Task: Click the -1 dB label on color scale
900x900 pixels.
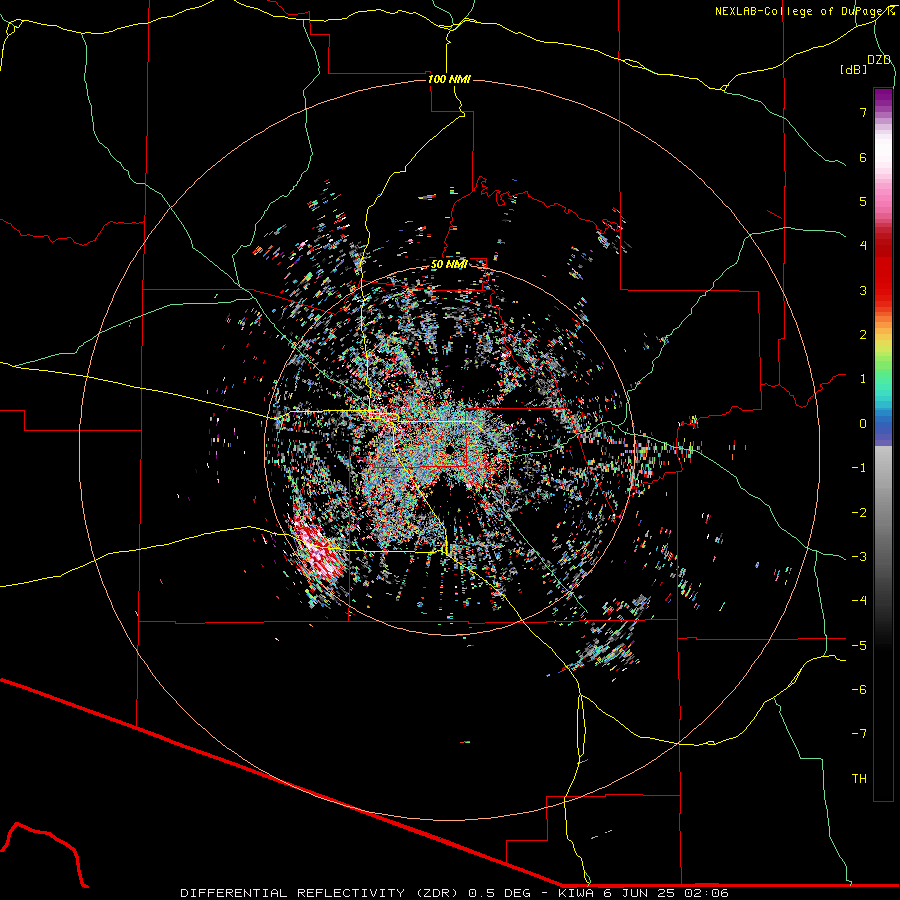Action: (859, 468)
